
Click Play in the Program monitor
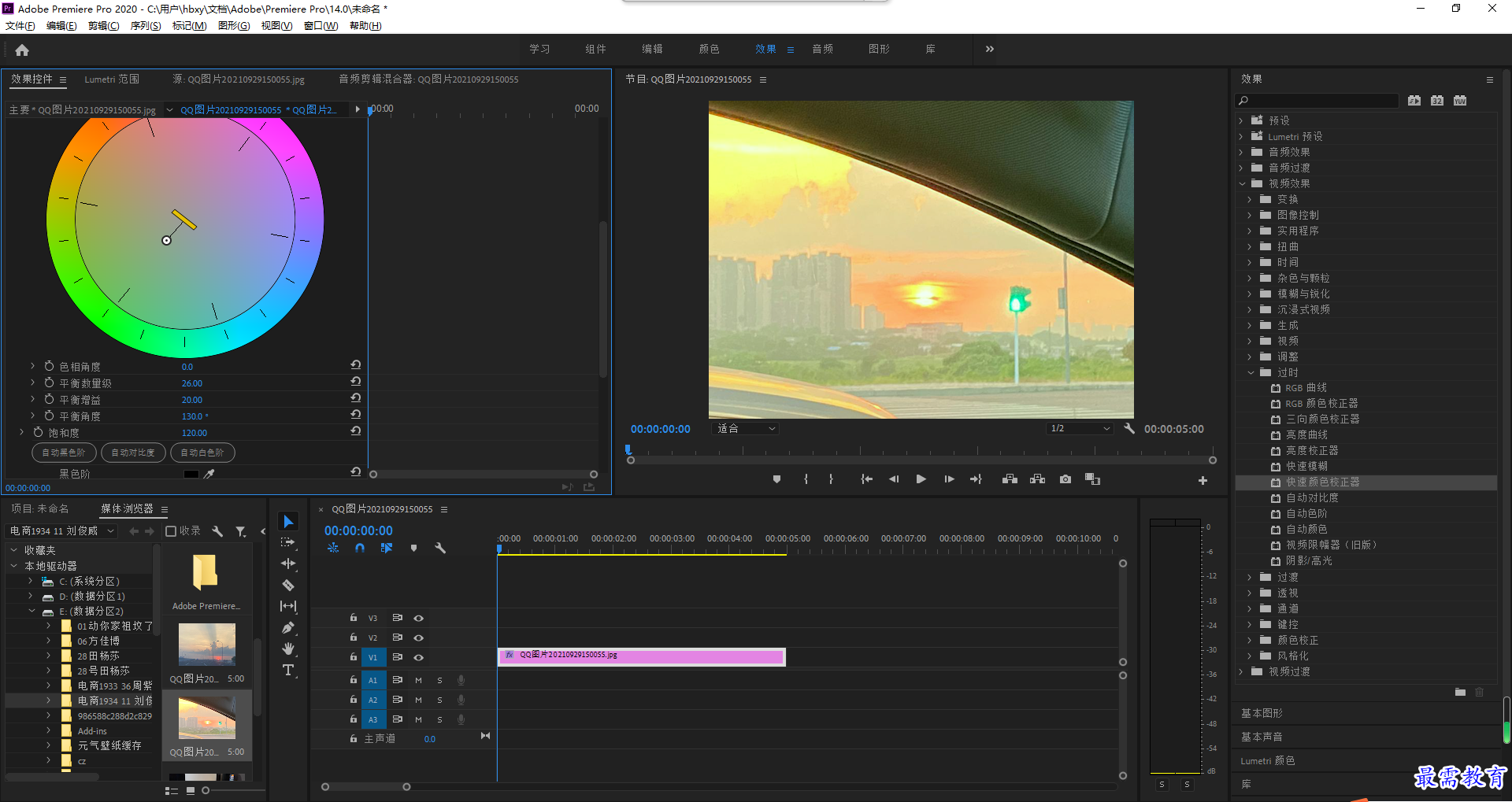(921, 479)
